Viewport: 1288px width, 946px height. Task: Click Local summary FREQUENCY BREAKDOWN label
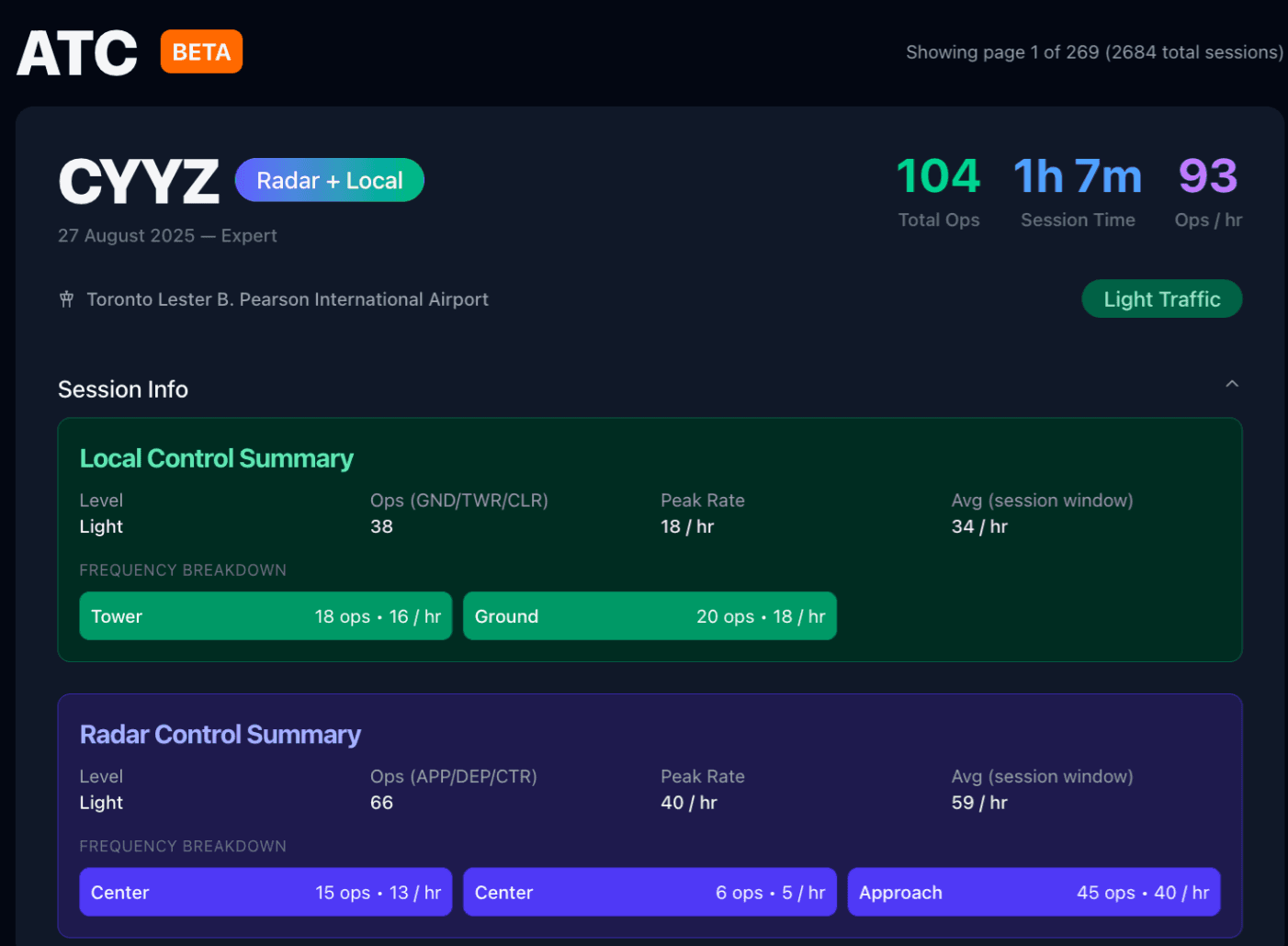(183, 570)
